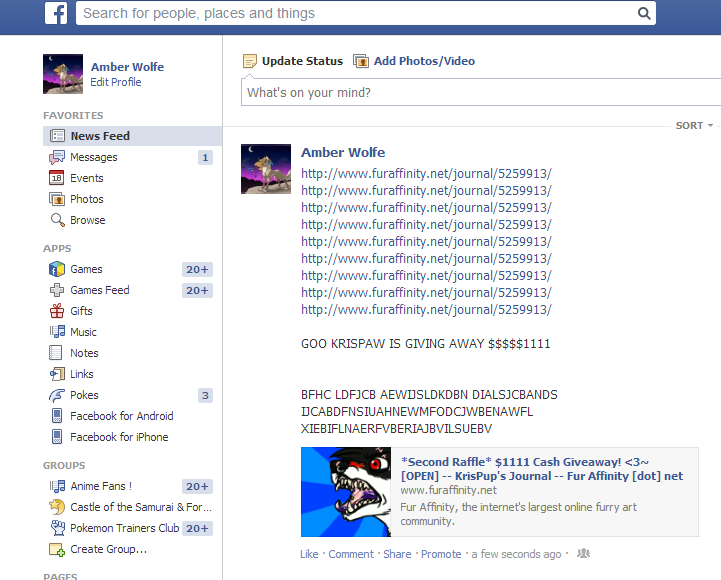Comment on the post
The width and height of the screenshot is (721, 580).
pos(351,554)
